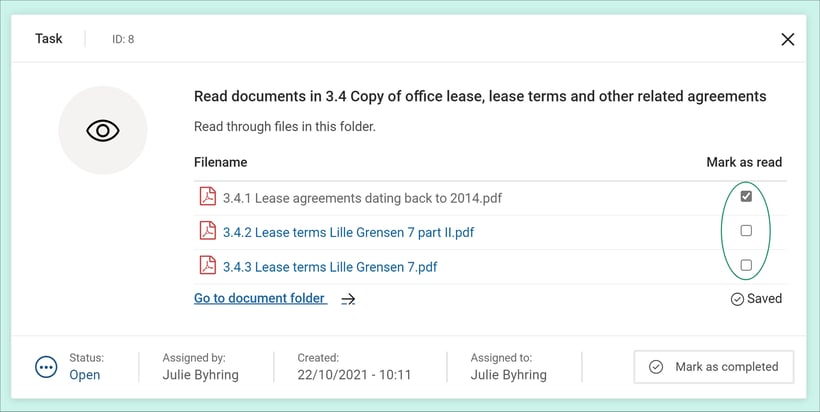Click the PDF icon for Lease agreements 2014
820x412 pixels.
[207, 197]
